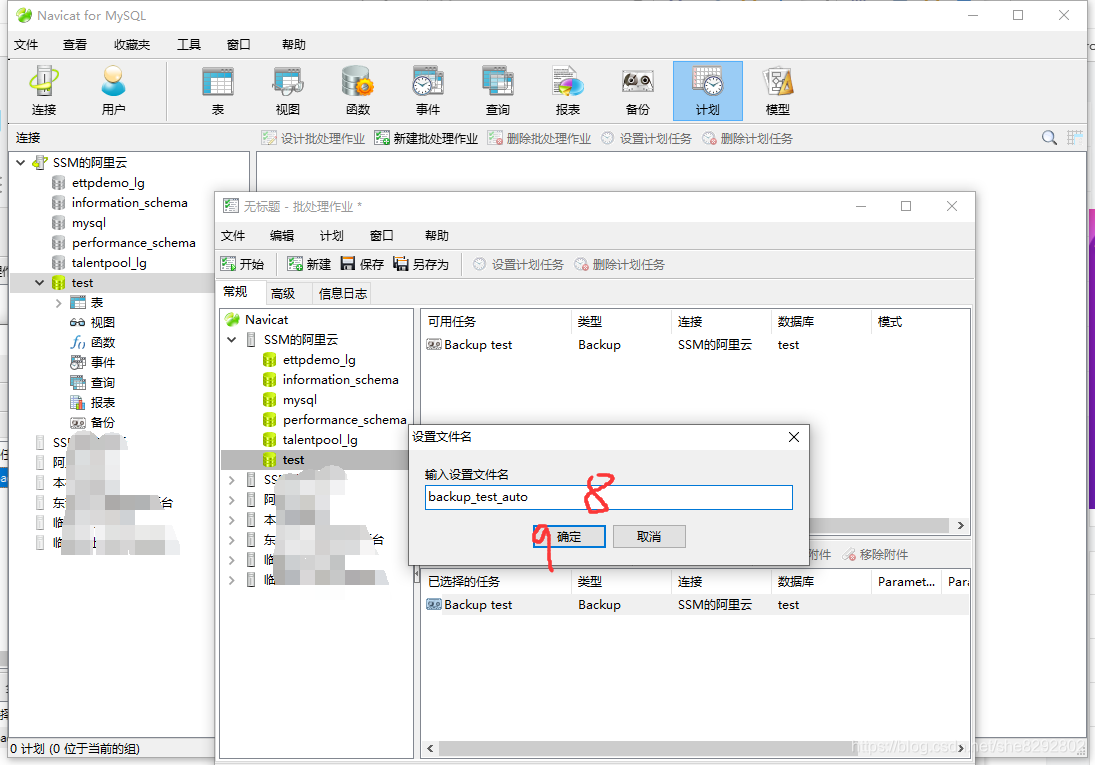Open 查看 menu in main window
1095x765 pixels.
click(75, 45)
